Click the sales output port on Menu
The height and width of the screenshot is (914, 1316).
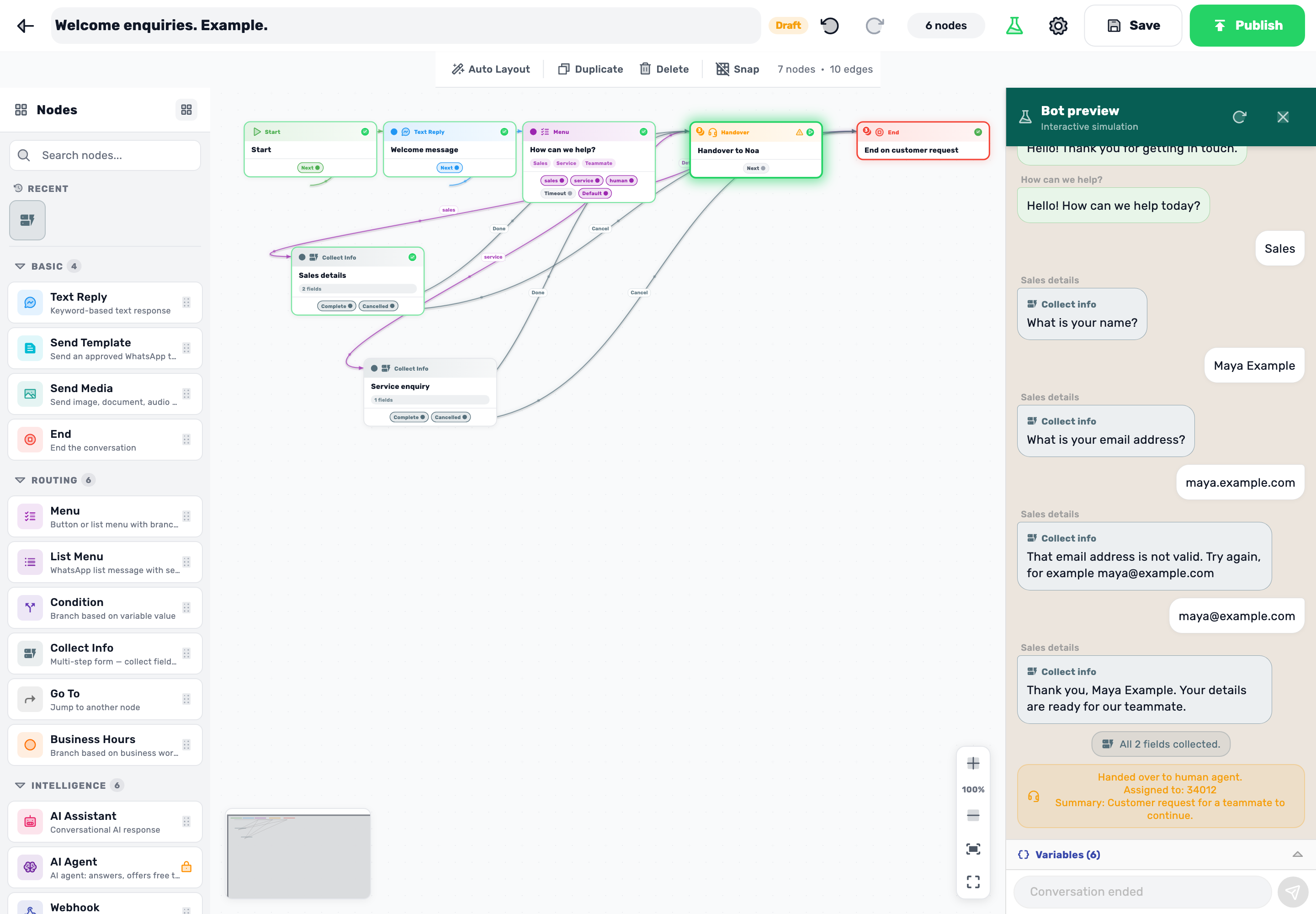[x=554, y=181]
